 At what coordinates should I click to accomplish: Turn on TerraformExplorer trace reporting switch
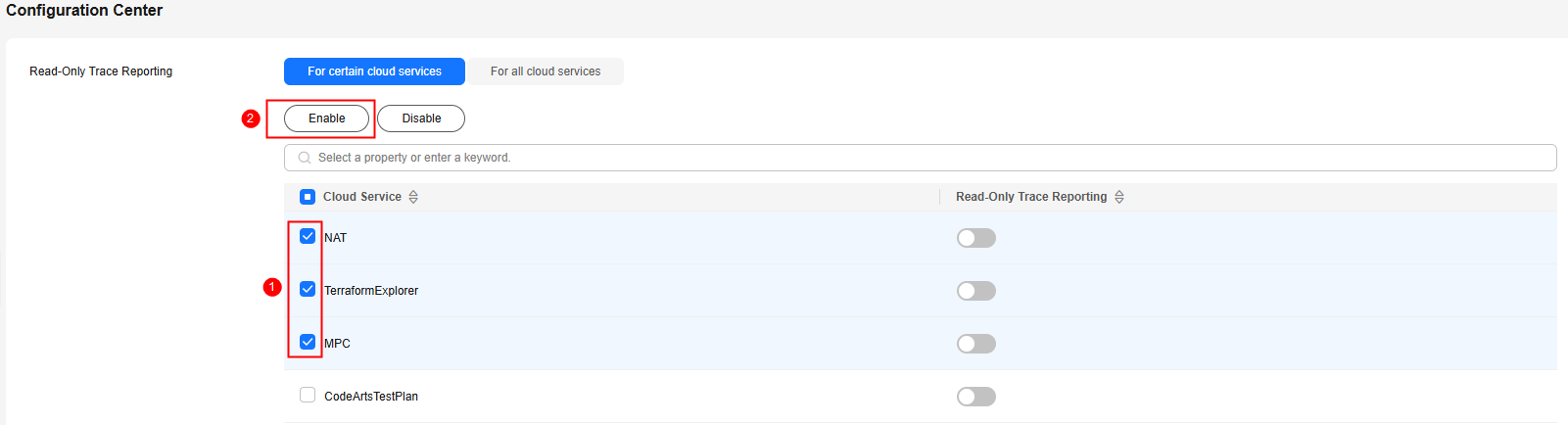[975, 291]
